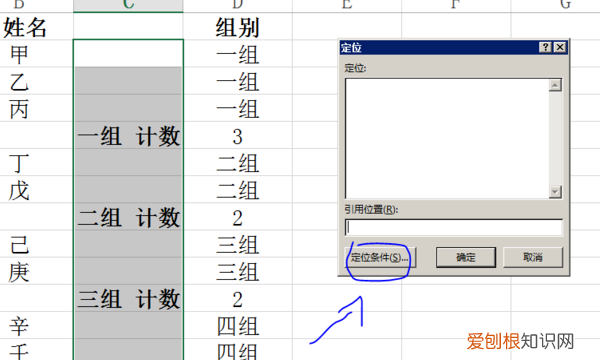This screenshot has width=600, height=360.
Task: Select the 三组 cell in 庚's row
Action: point(238,271)
